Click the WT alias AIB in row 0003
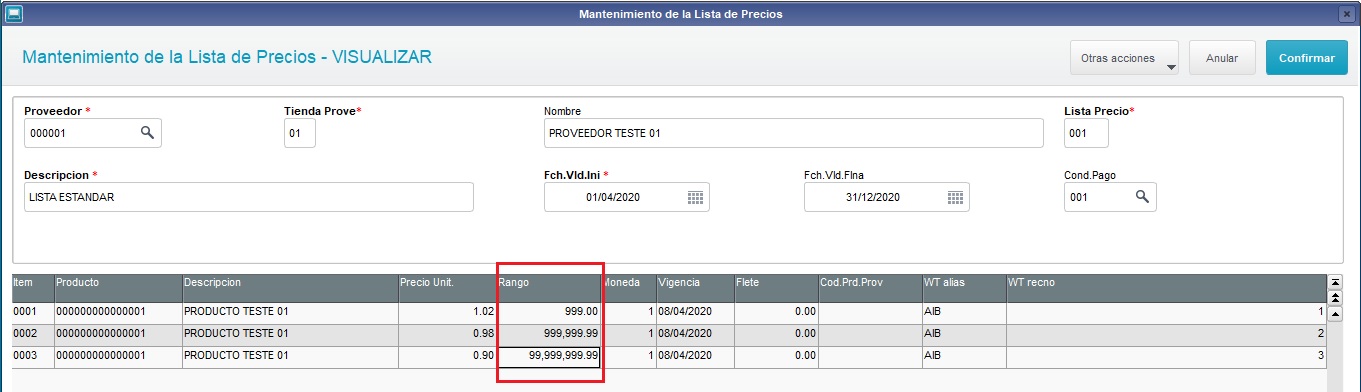The image size is (1361, 392). pyautogui.click(x=963, y=356)
